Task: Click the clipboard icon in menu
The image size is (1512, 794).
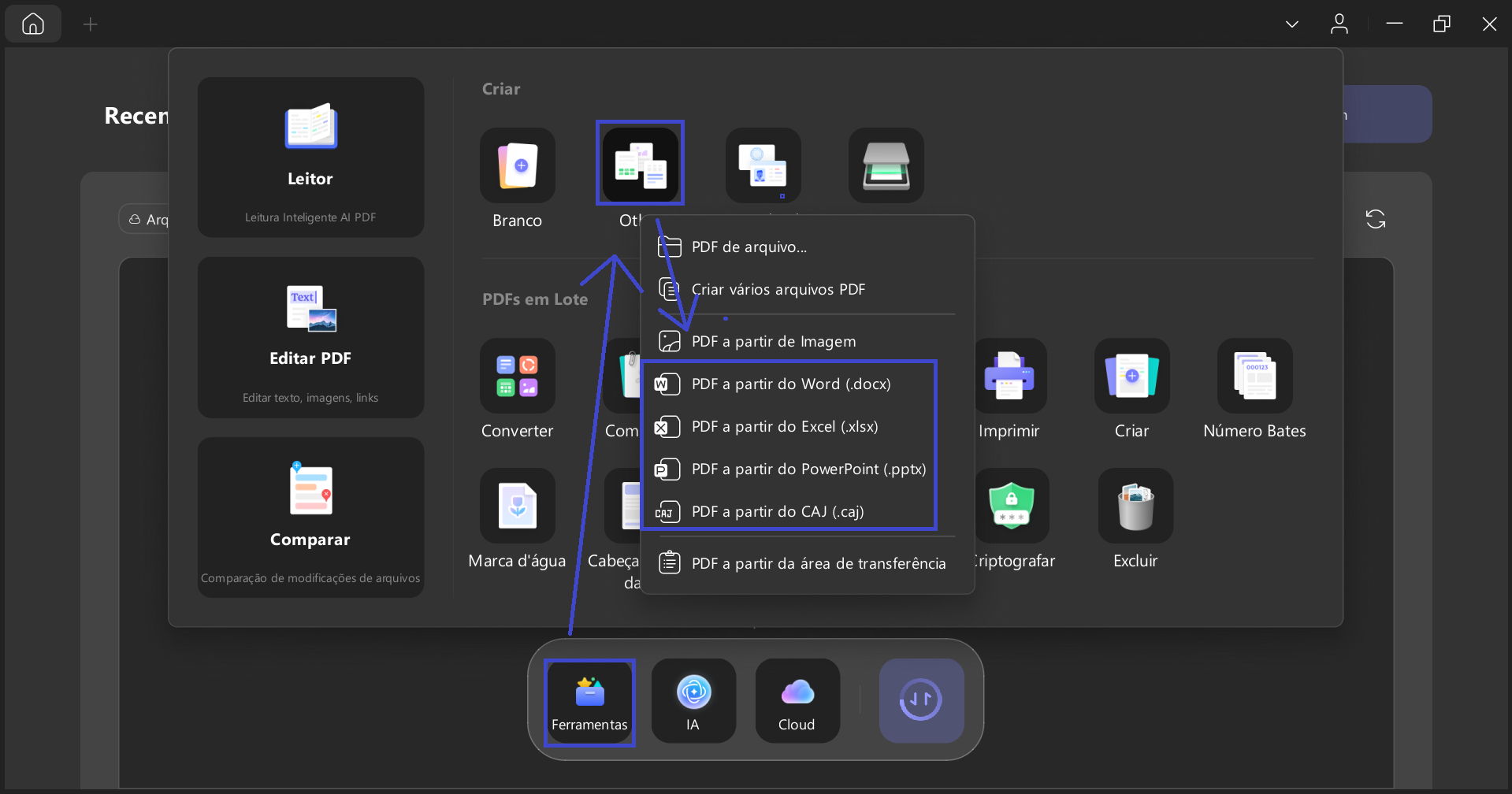Action: 670,562
